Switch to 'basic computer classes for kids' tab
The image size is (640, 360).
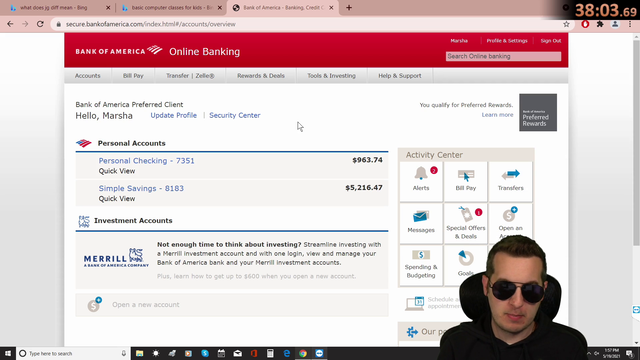(171, 8)
